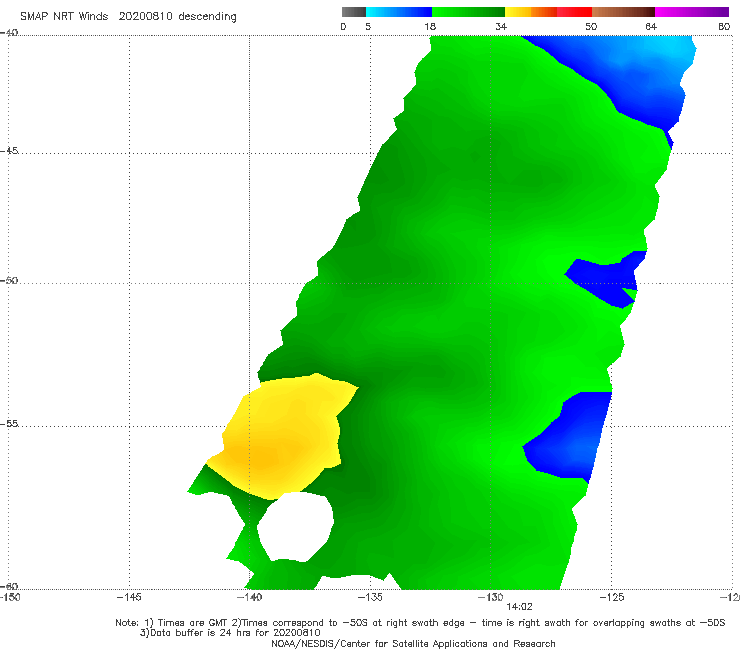Viewport: 740px width, 650px height.
Task: Click the red segment of the color bar
Action: (574, 12)
